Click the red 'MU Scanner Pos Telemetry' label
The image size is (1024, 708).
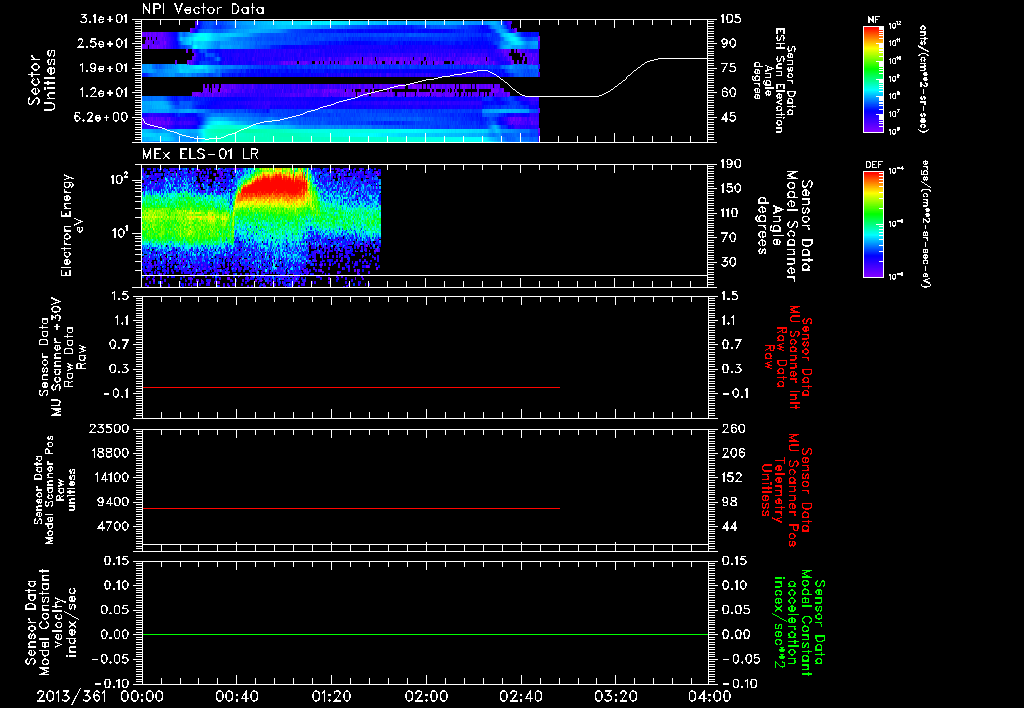(786, 490)
